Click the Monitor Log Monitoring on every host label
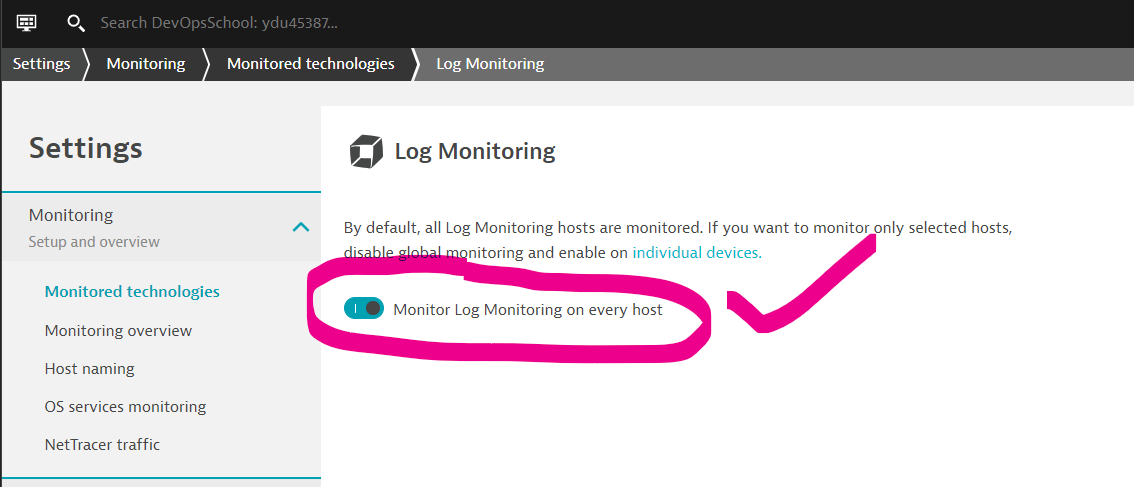 tap(527, 310)
